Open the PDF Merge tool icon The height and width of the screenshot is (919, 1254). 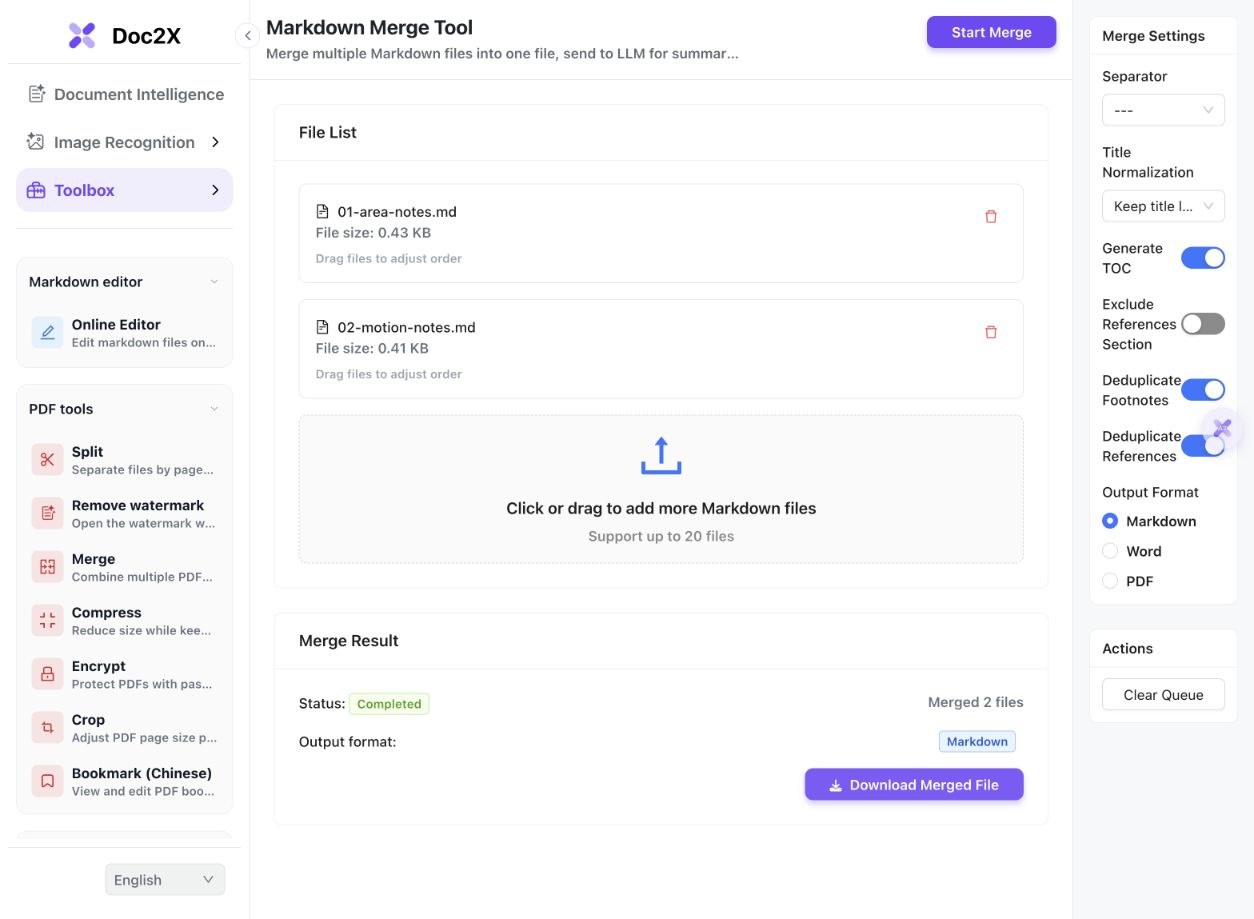[47, 567]
